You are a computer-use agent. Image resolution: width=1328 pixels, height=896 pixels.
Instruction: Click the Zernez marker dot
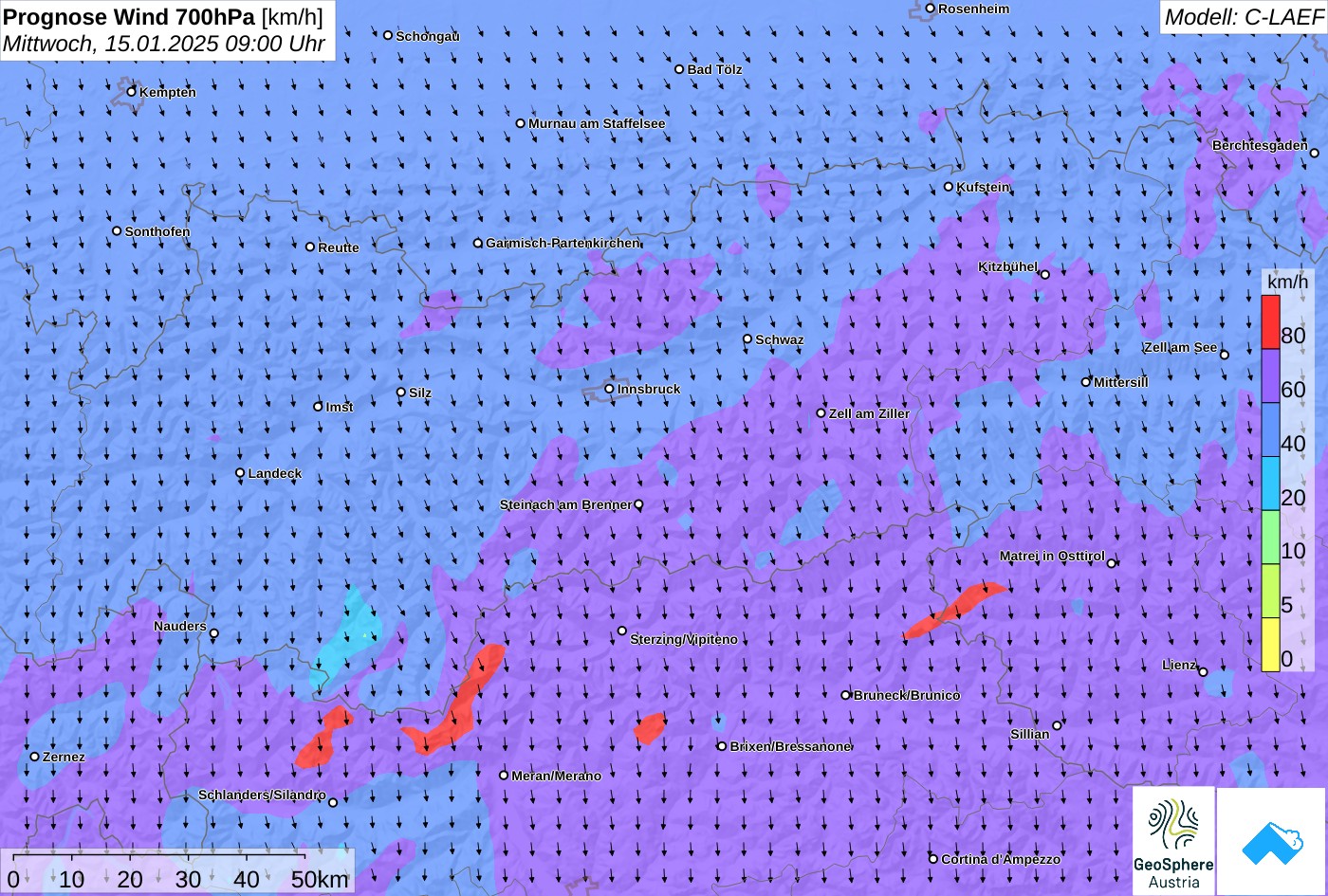35,757
